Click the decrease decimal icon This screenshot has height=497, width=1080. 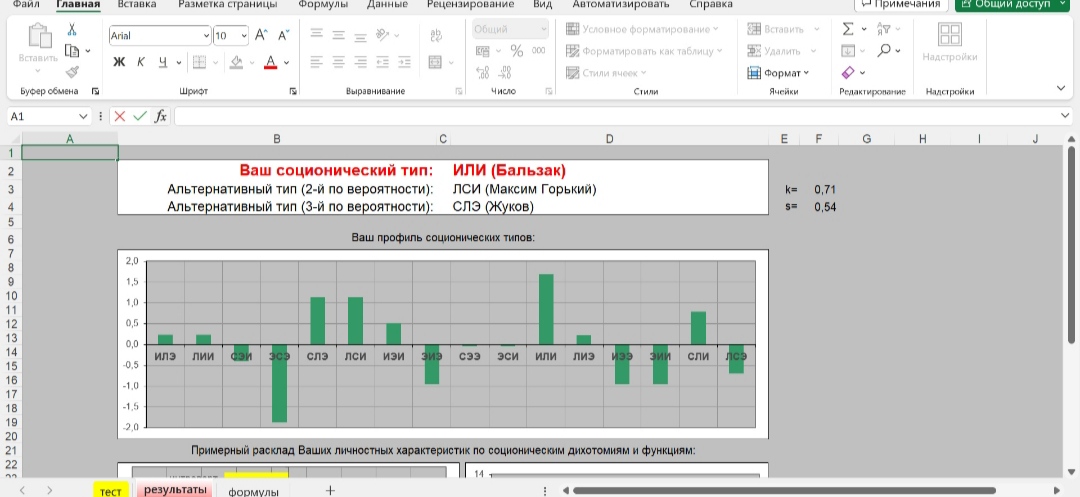[x=505, y=72]
